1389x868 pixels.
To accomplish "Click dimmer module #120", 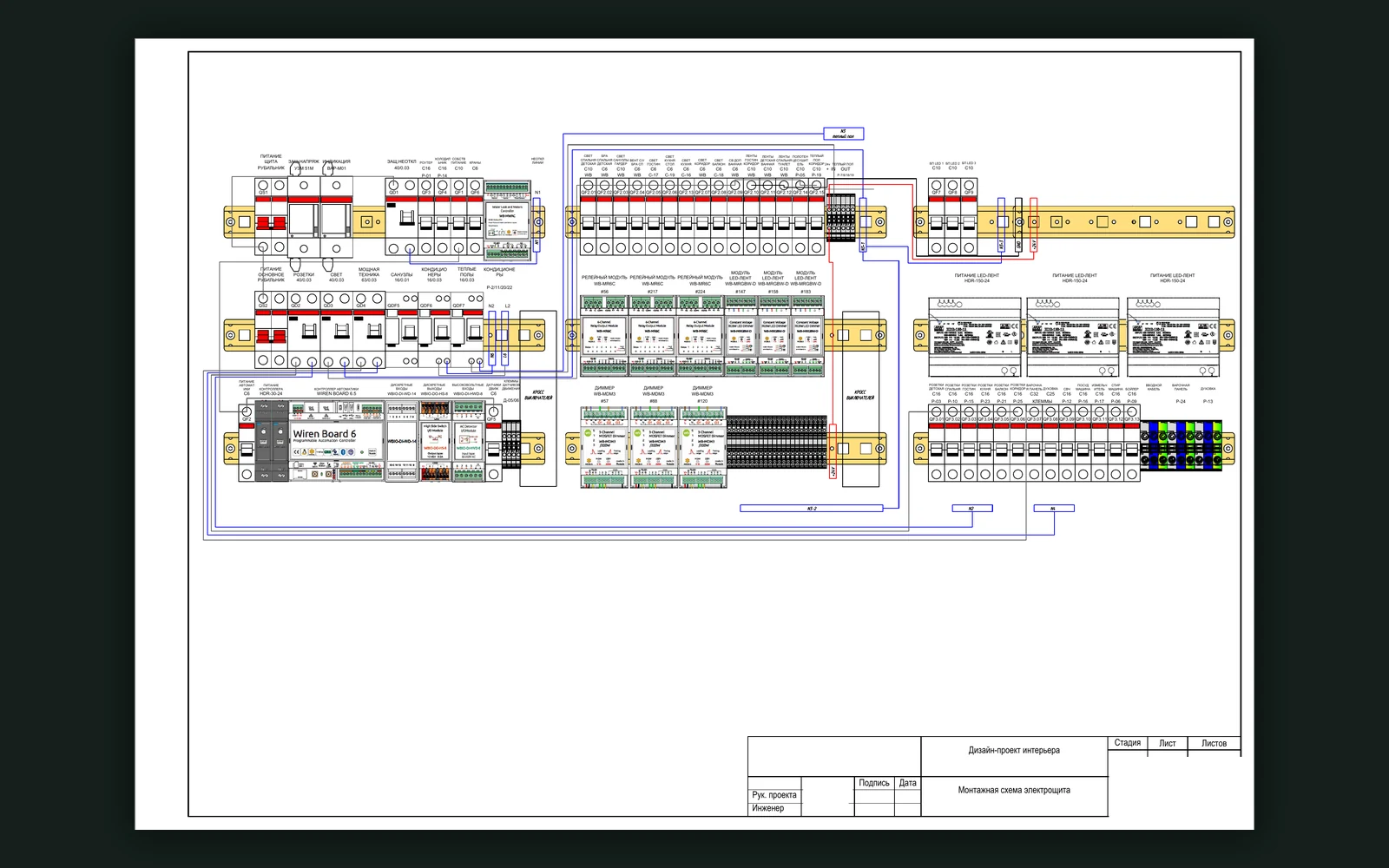I will point(701,447).
